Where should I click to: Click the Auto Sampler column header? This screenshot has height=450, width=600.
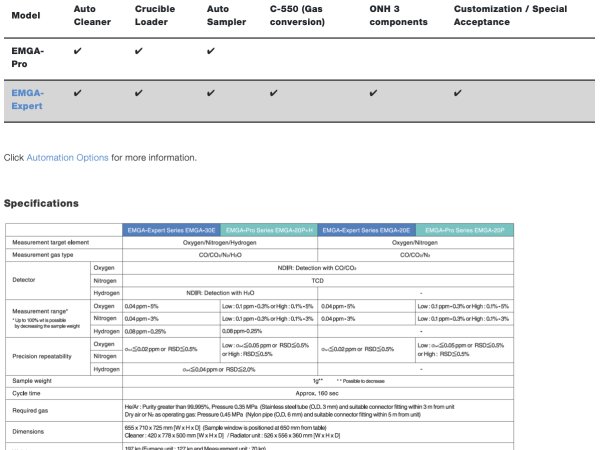(226, 16)
